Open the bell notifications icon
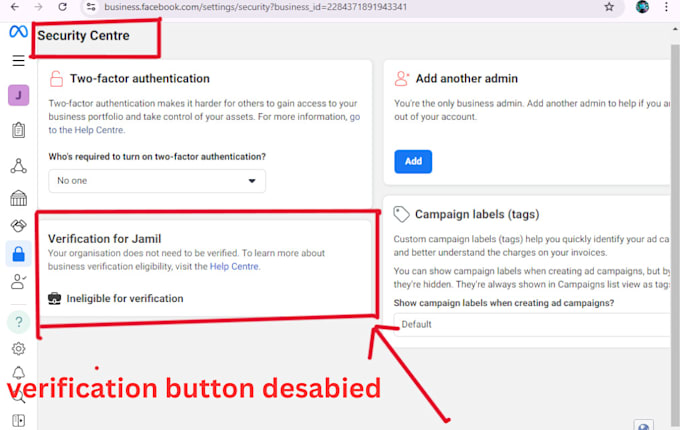Viewport: 680px width, 430px height. pyautogui.click(x=18, y=373)
